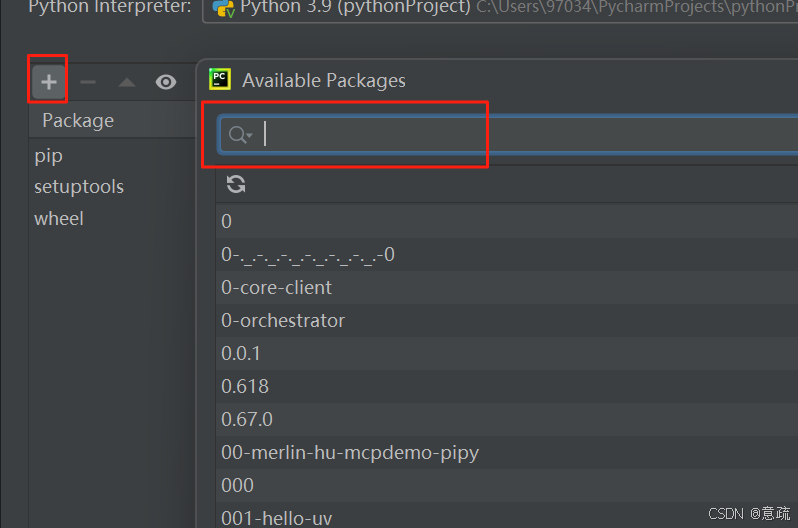
Task: Click the plus icon to add package
Action: 49,82
